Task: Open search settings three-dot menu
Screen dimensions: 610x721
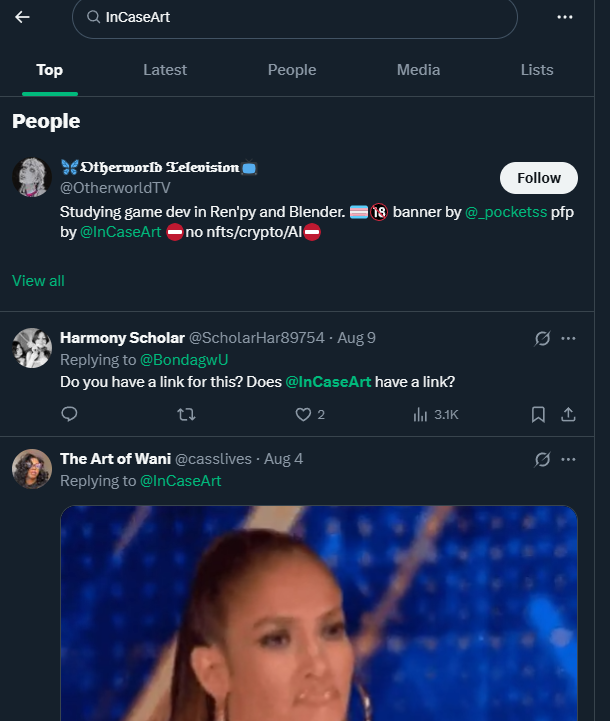Action: pos(565,17)
